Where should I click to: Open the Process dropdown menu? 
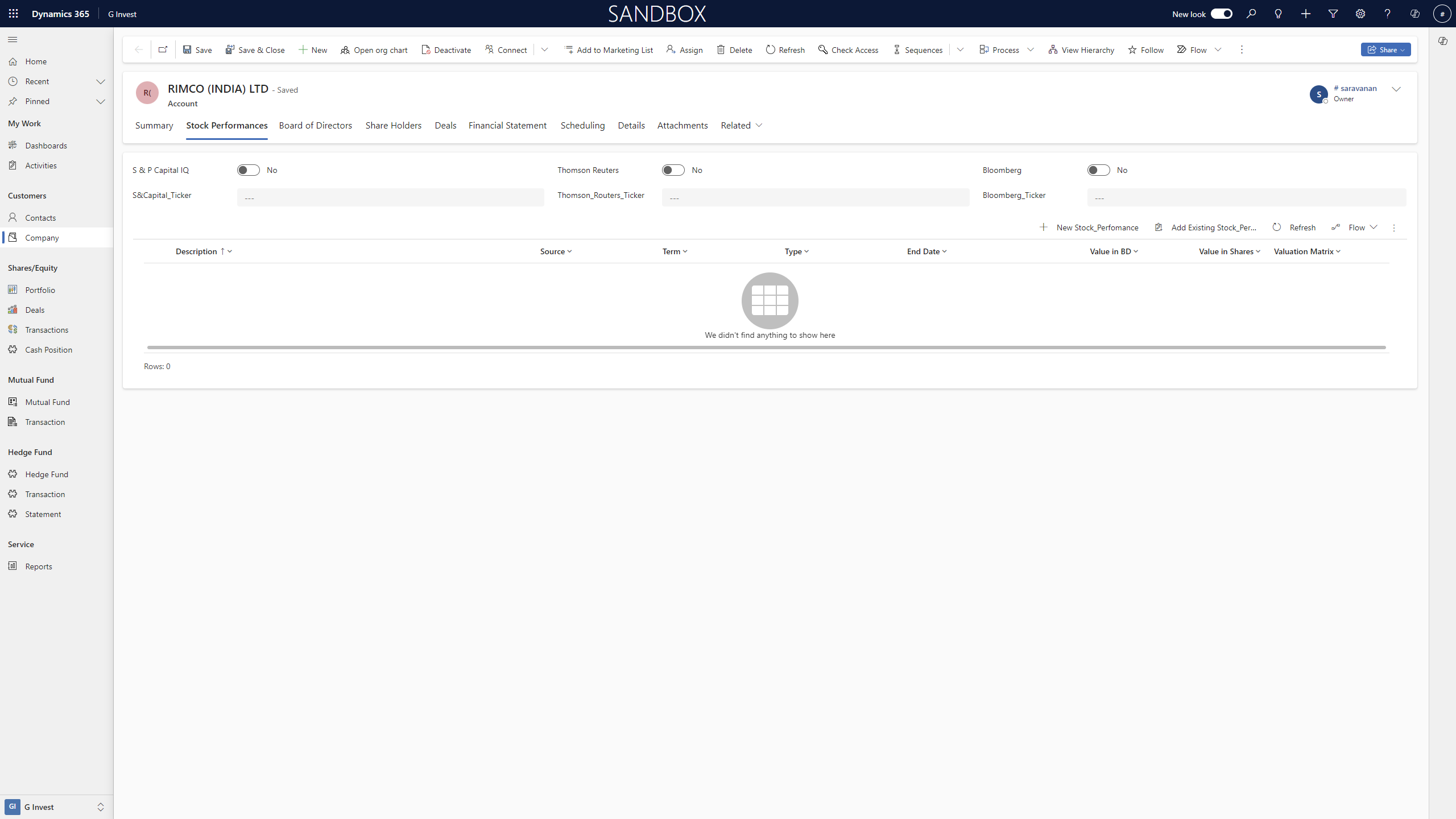[x=1031, y=50]
